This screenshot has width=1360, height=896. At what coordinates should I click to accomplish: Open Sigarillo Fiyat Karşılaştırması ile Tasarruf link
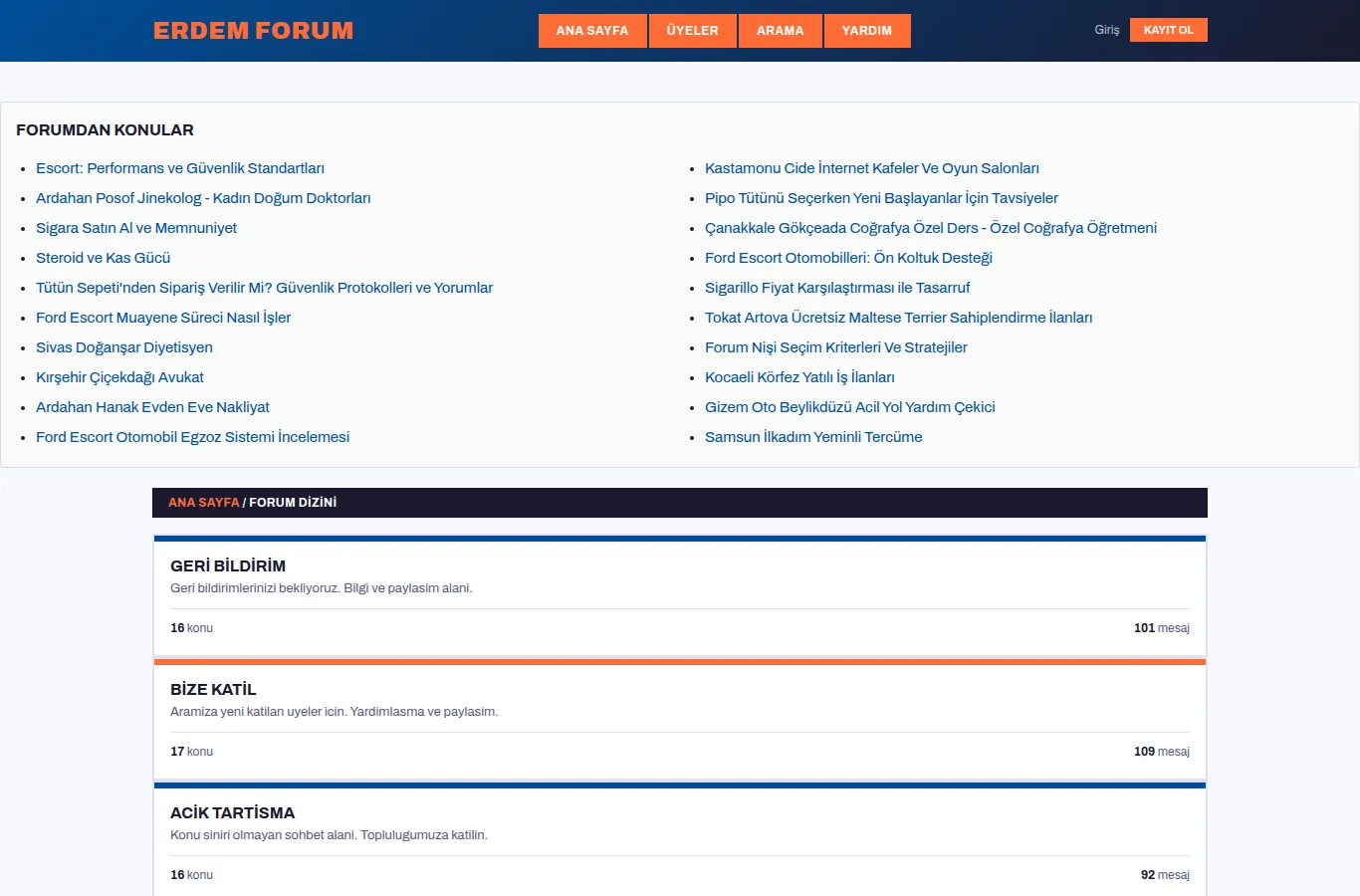tap(837, 288)
